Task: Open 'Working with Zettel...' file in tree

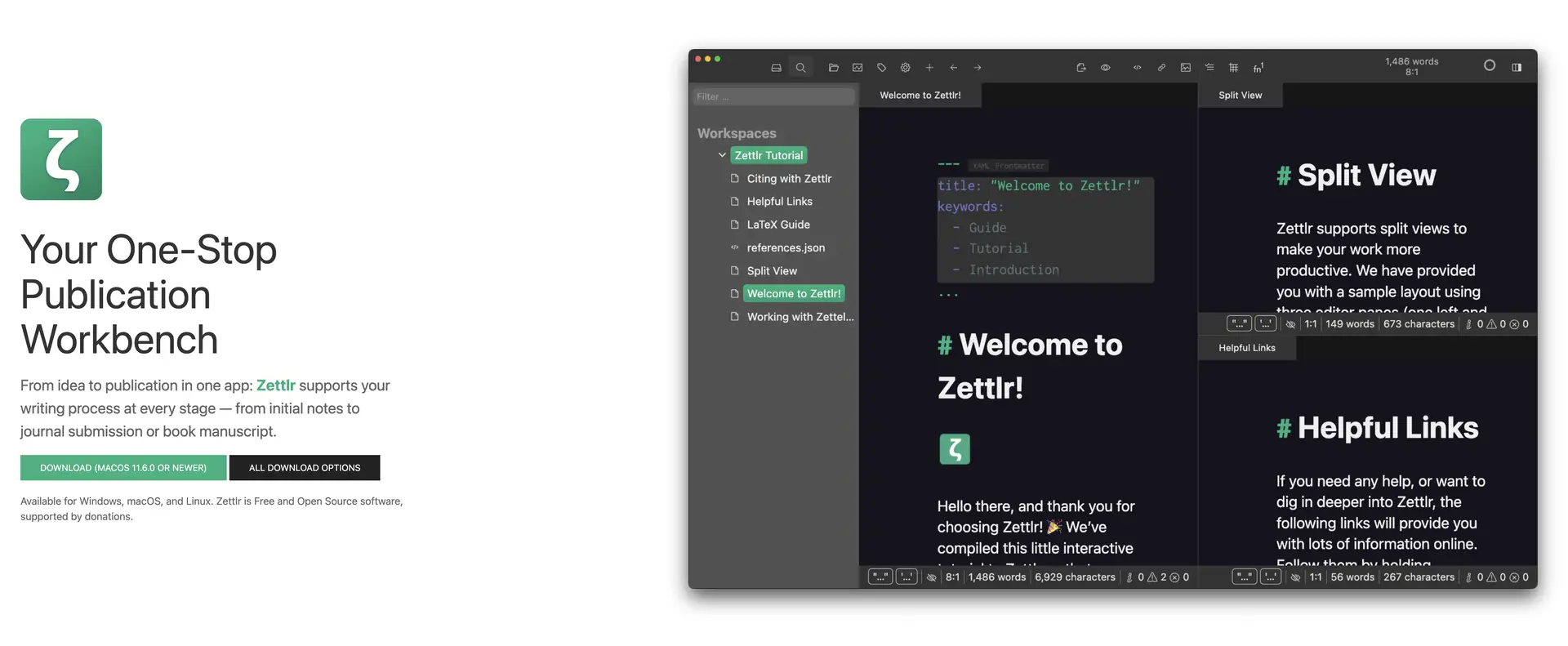Action: click(800, 317)
